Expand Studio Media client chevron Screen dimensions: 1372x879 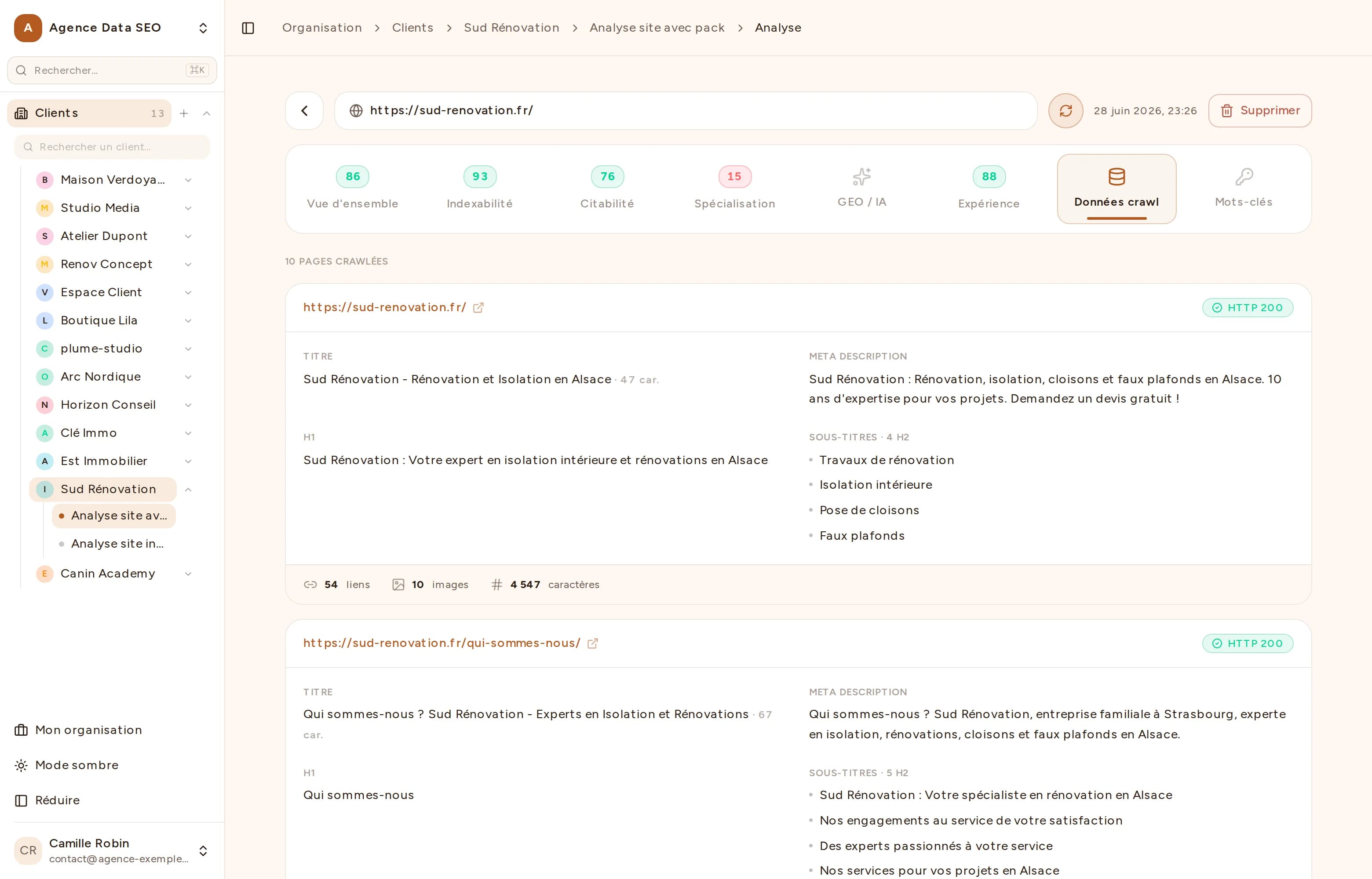tap(188, 208)
